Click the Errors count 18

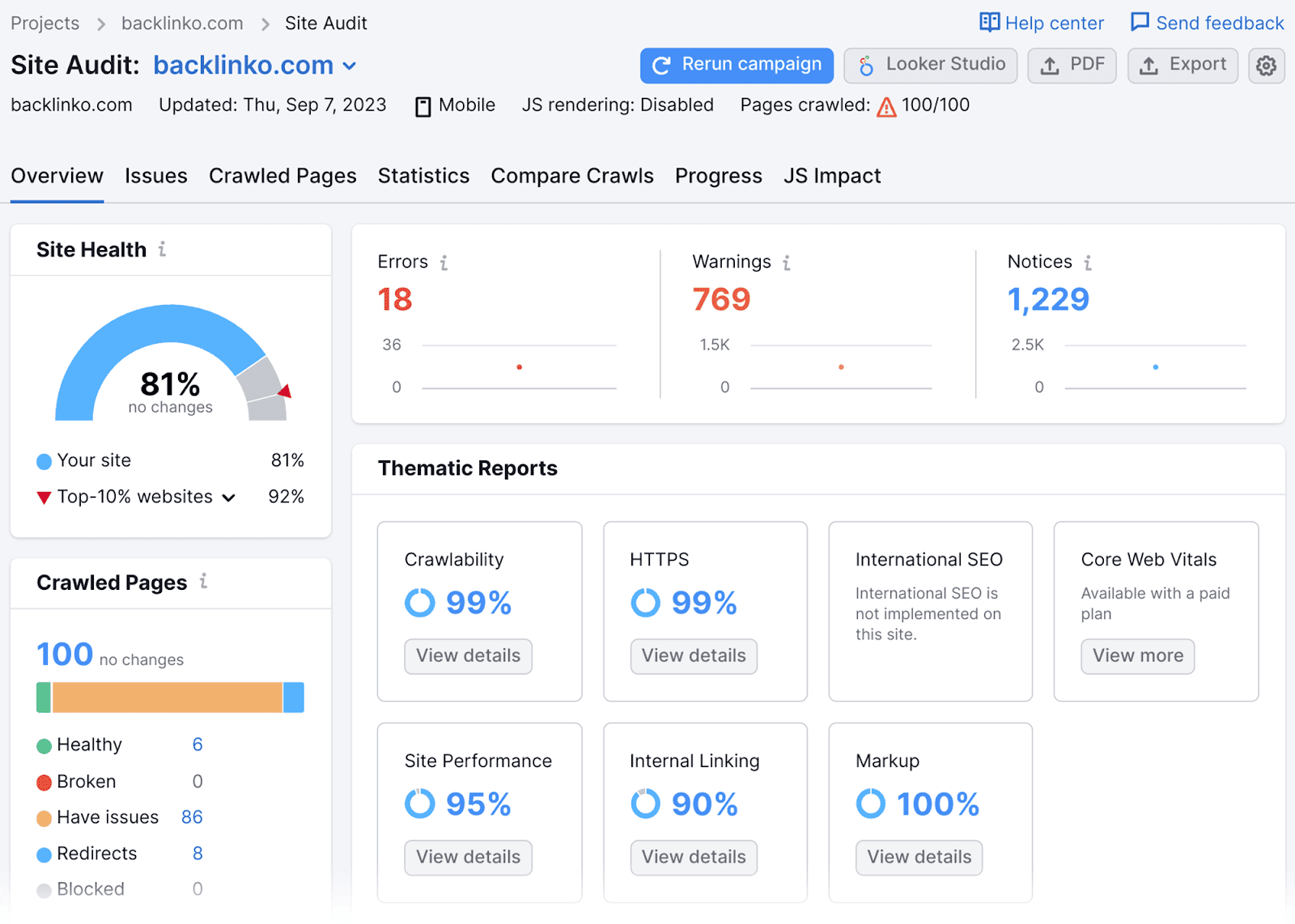pos(395,299)
